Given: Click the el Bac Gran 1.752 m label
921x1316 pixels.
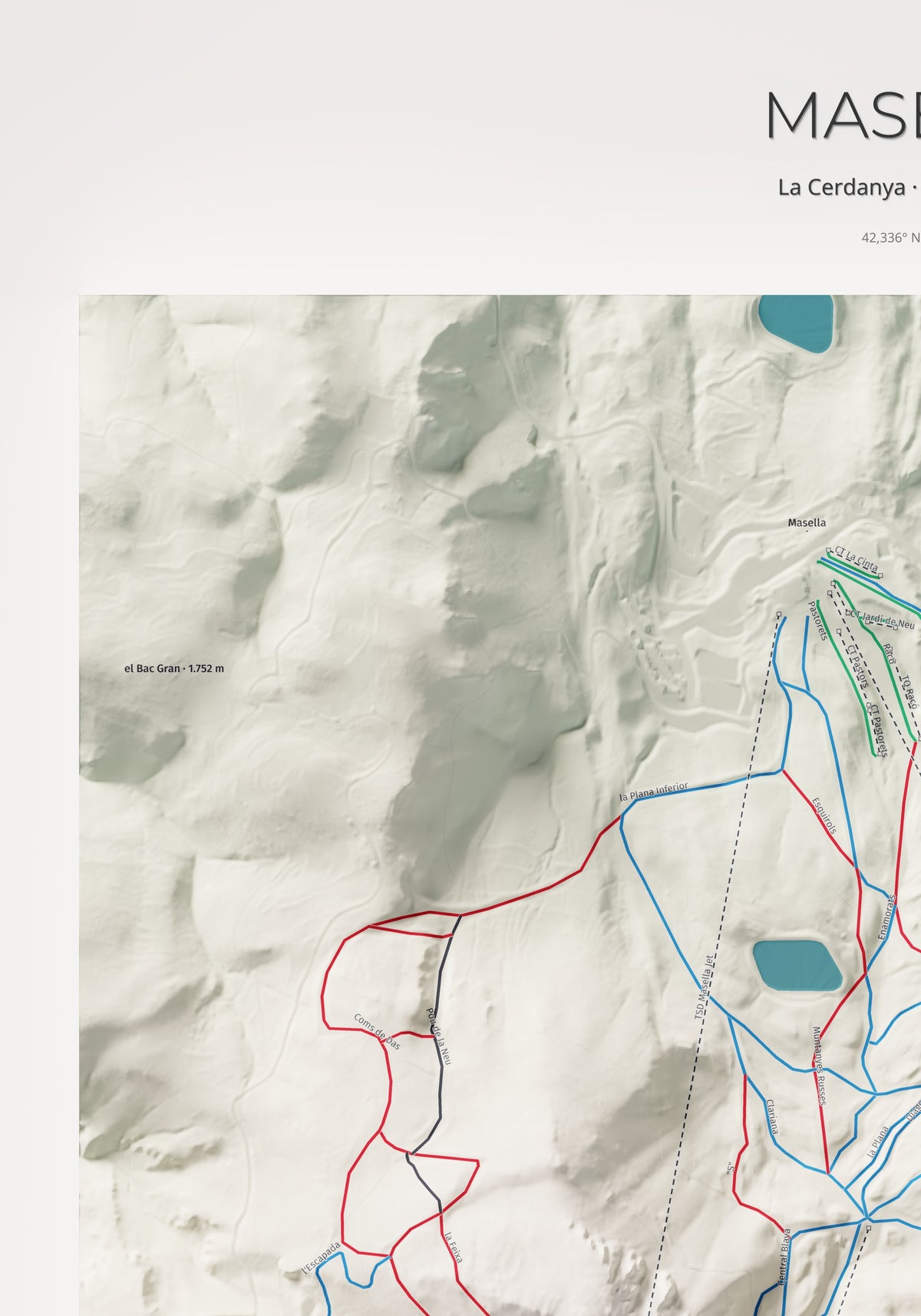Looking at the screenshot, I should click(174, 669).
